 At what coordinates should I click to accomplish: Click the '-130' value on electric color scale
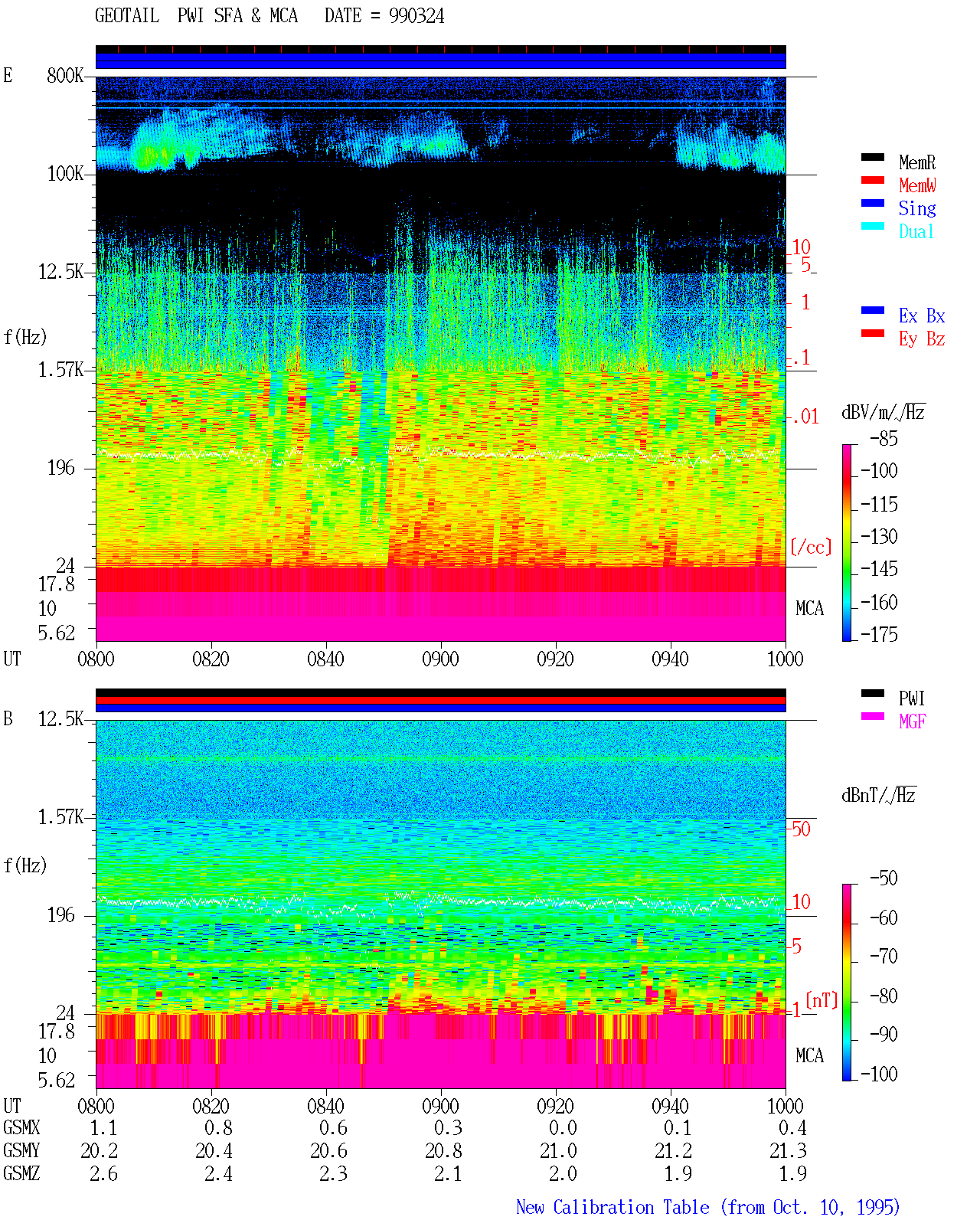coord(879,536)
